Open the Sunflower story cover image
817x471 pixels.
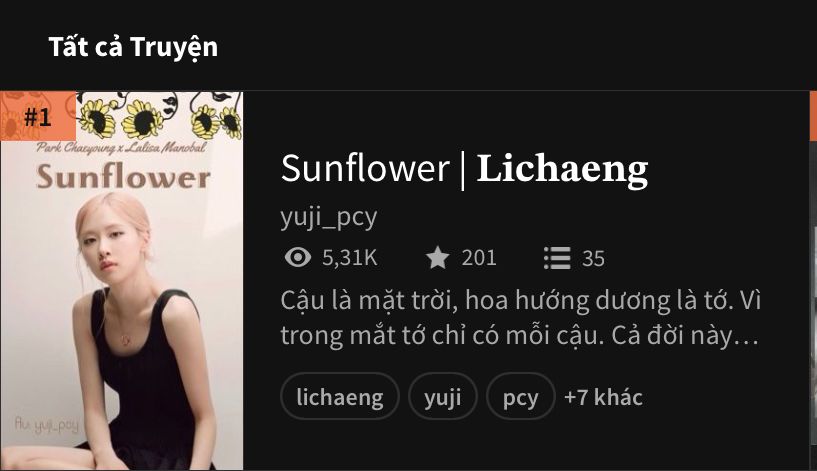pos(121,281)
